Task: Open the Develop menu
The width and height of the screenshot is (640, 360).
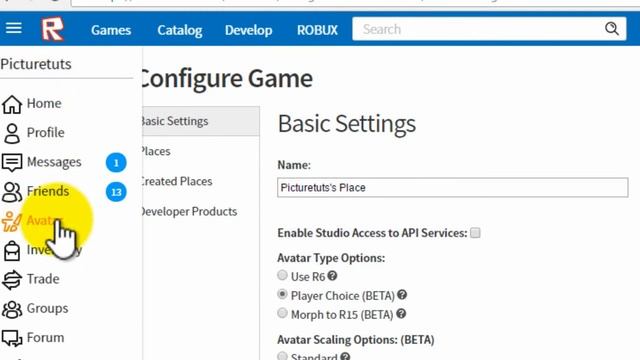Action: coord(248,30)
